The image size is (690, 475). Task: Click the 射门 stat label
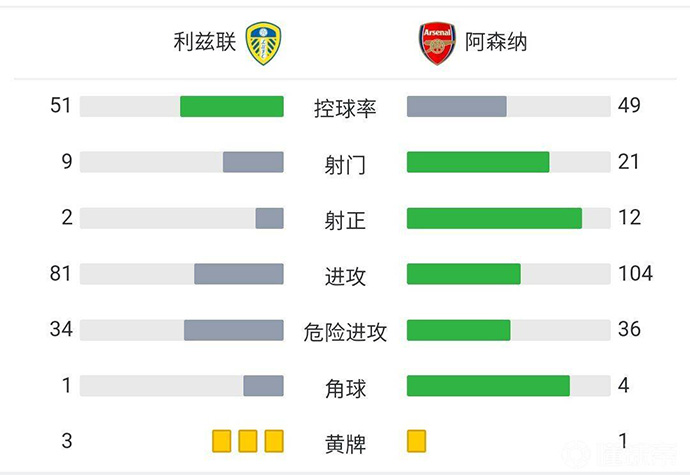coord(345,165)
